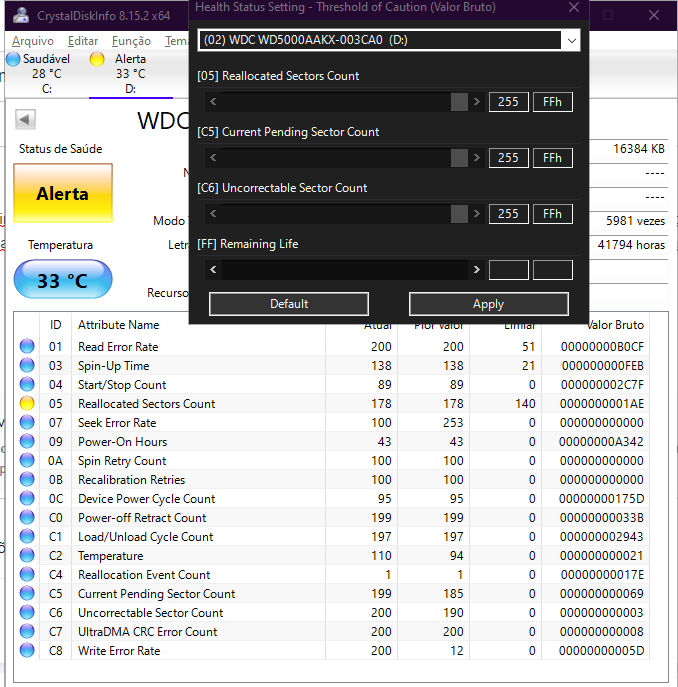Click the blue status dot for Power-off Retract Count

coord(27,517)
